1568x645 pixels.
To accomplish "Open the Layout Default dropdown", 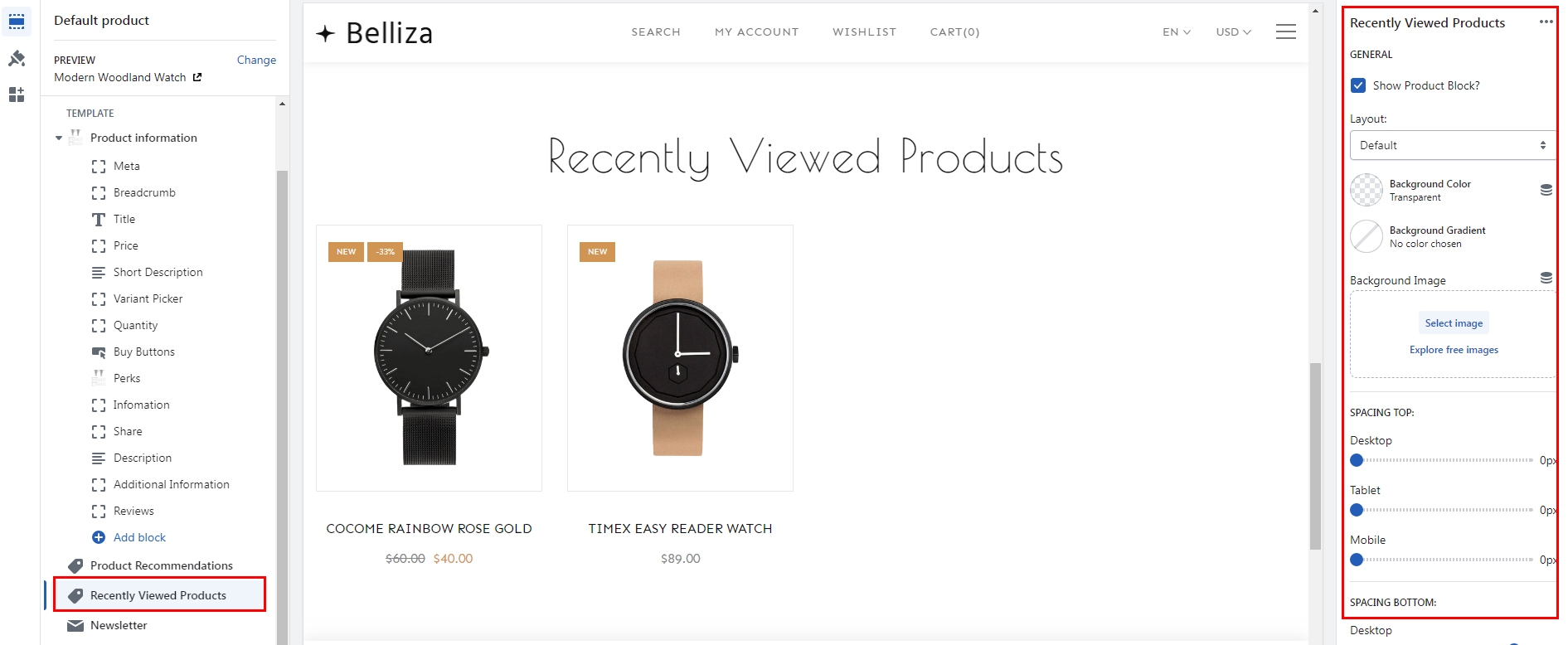I will (1452, 145).
